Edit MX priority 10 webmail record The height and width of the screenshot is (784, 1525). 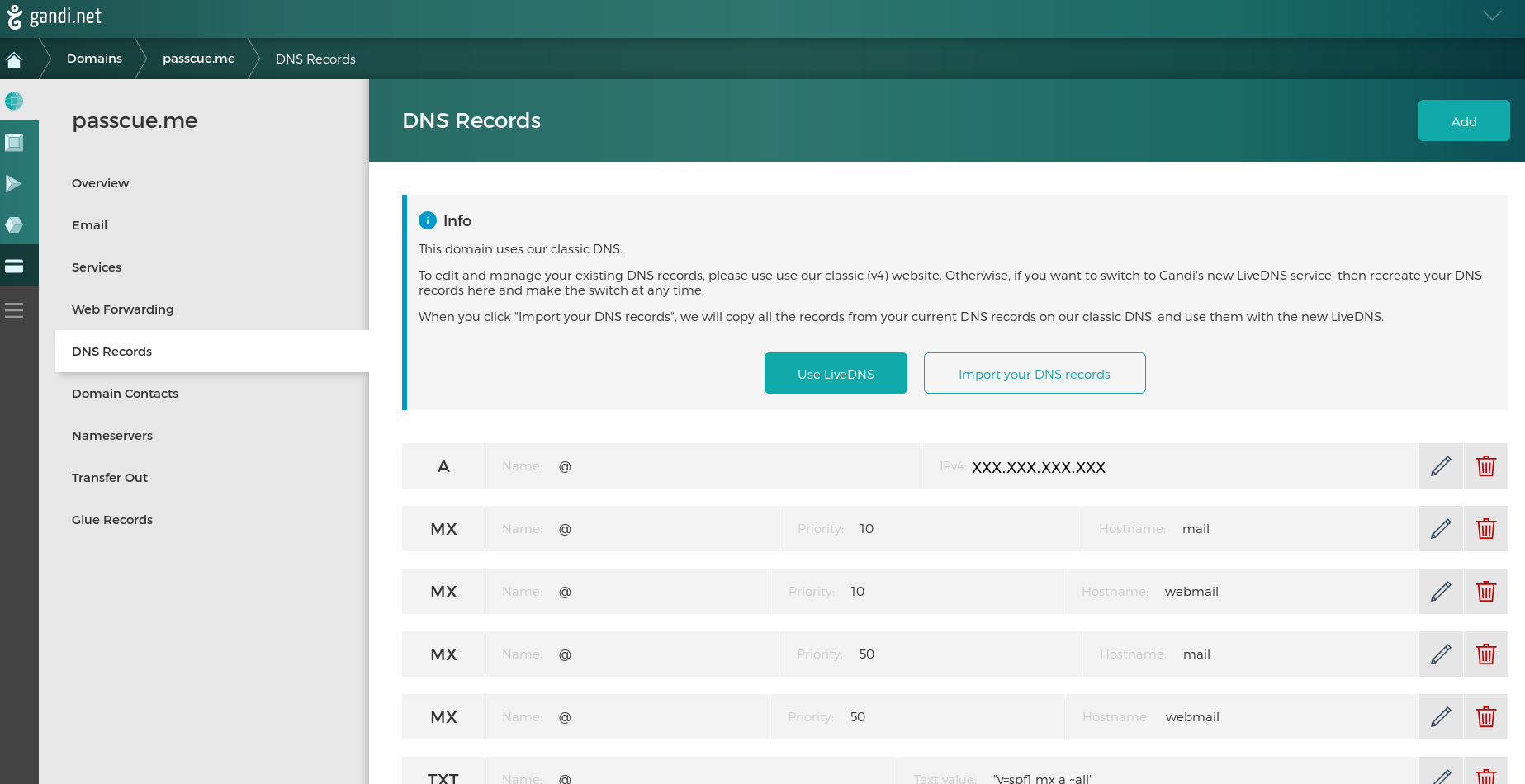1441,592
